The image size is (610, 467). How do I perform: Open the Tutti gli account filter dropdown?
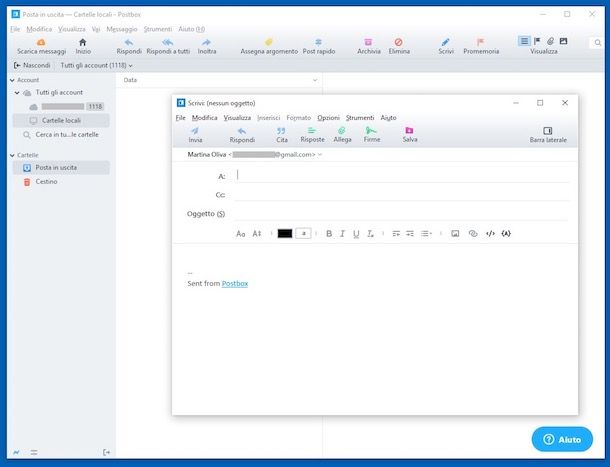pos(96,65)
